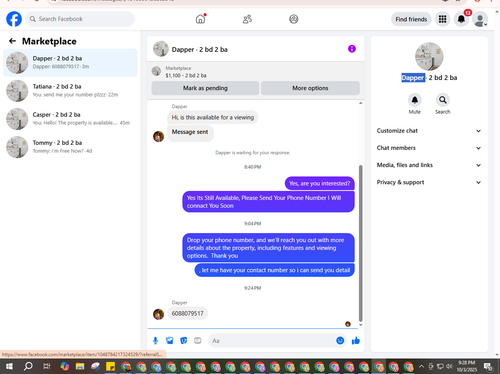
Task: Click the voice clip microphone icon
Action: pos(155,341)
